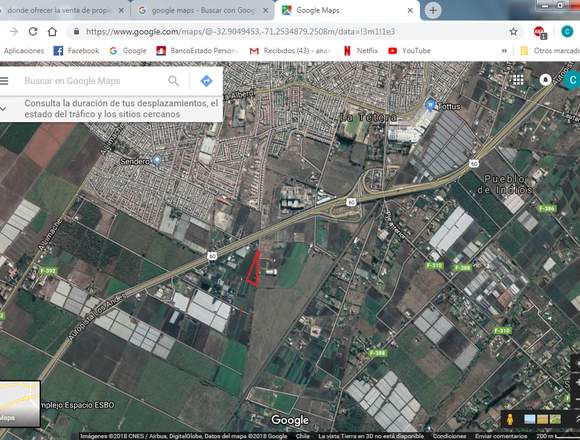Open the Netflix bookmark
Viewport: 580px width, 440px height.
(361, 51)
